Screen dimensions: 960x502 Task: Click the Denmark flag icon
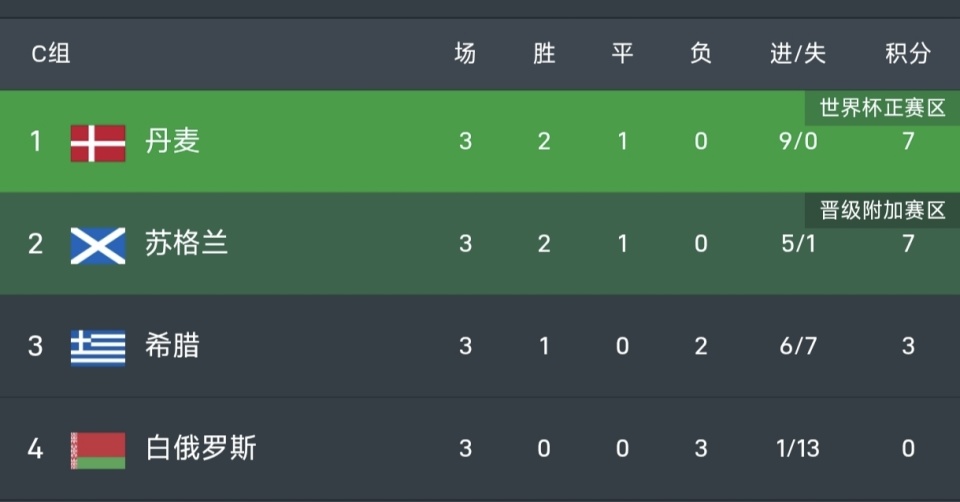(98, 142)
